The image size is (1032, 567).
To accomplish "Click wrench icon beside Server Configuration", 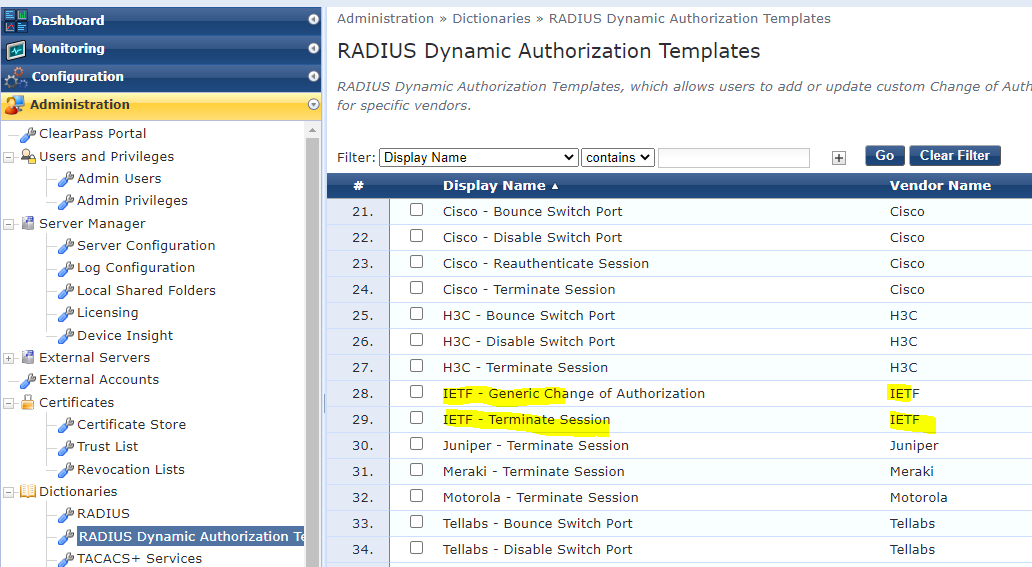I will click(x=66, y=246).
